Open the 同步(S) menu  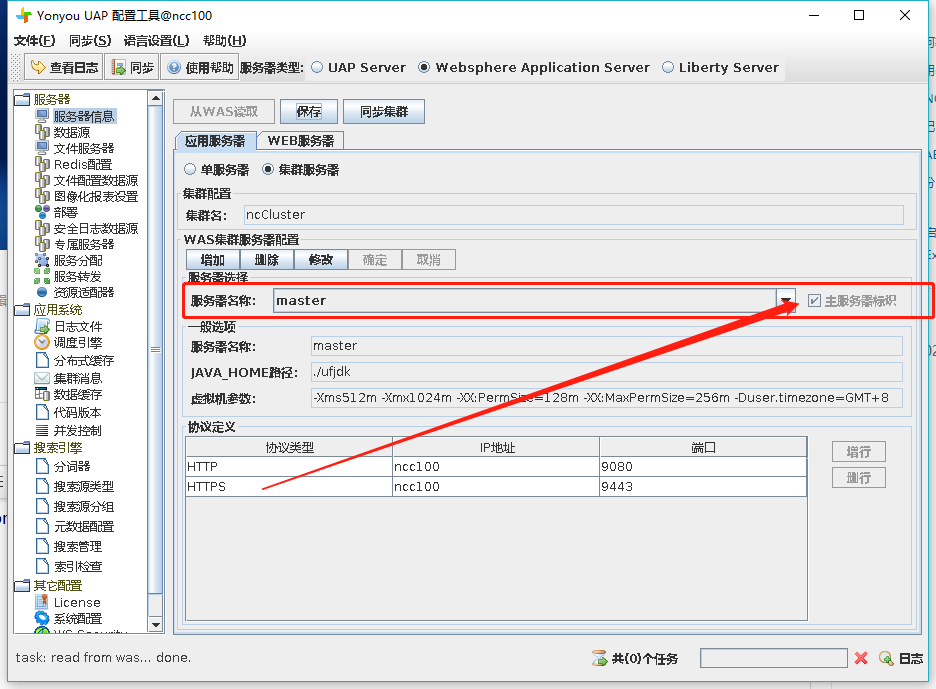pyautogui.click(x=90, y=41)
